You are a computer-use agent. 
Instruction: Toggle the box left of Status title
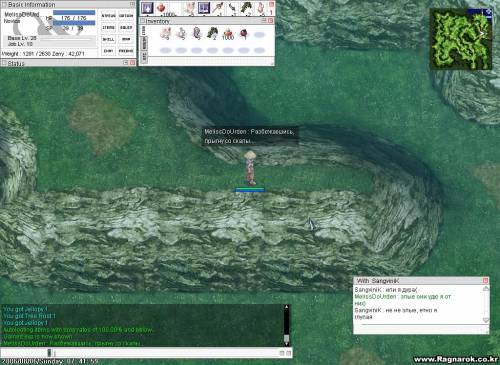pyautogui.click(x=4, y=63)
